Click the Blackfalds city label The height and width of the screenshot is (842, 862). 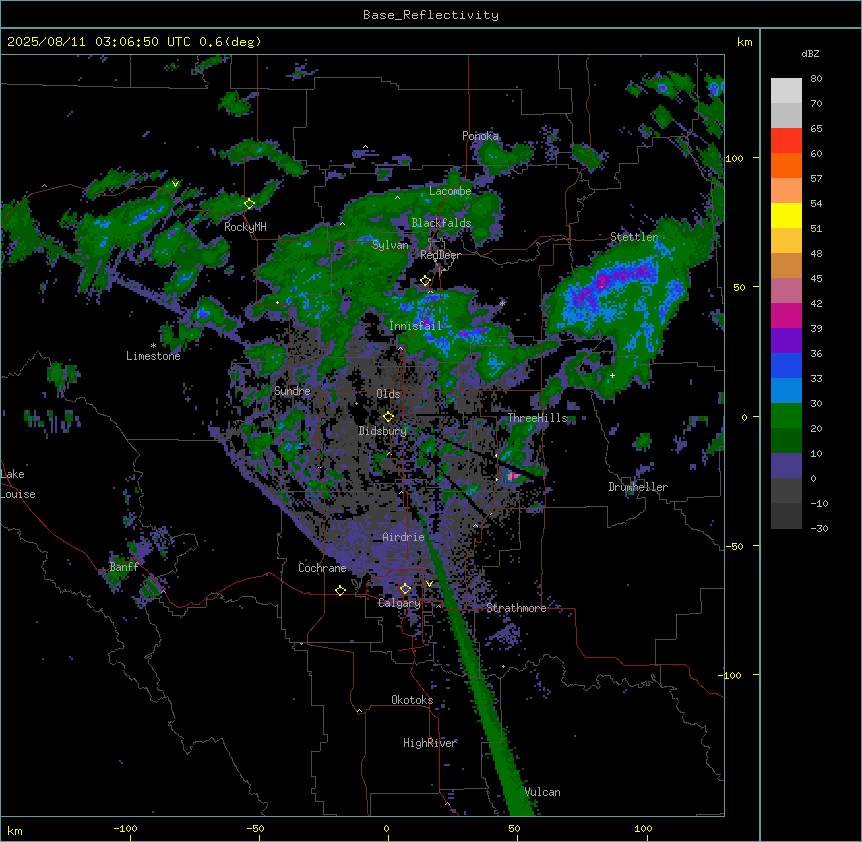(441, 223)
